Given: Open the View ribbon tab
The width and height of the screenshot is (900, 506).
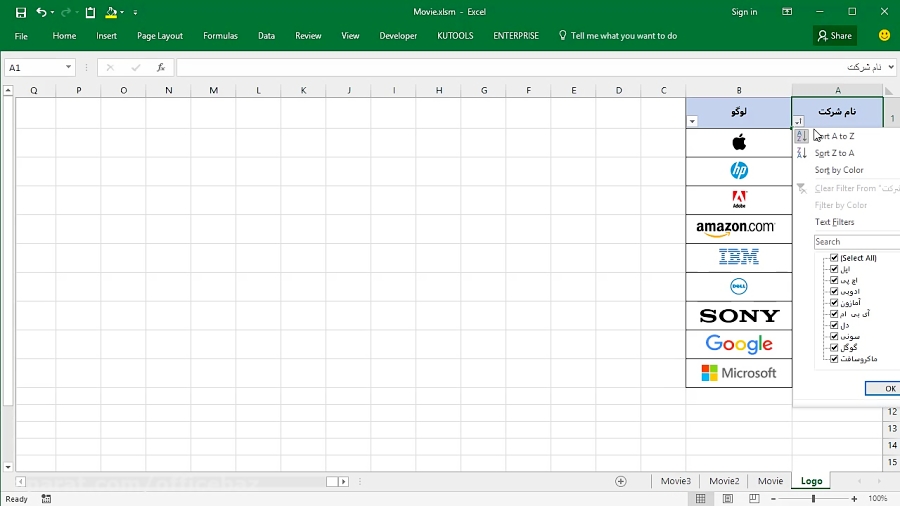Looking at the screenshot, I should click(350, 36).
